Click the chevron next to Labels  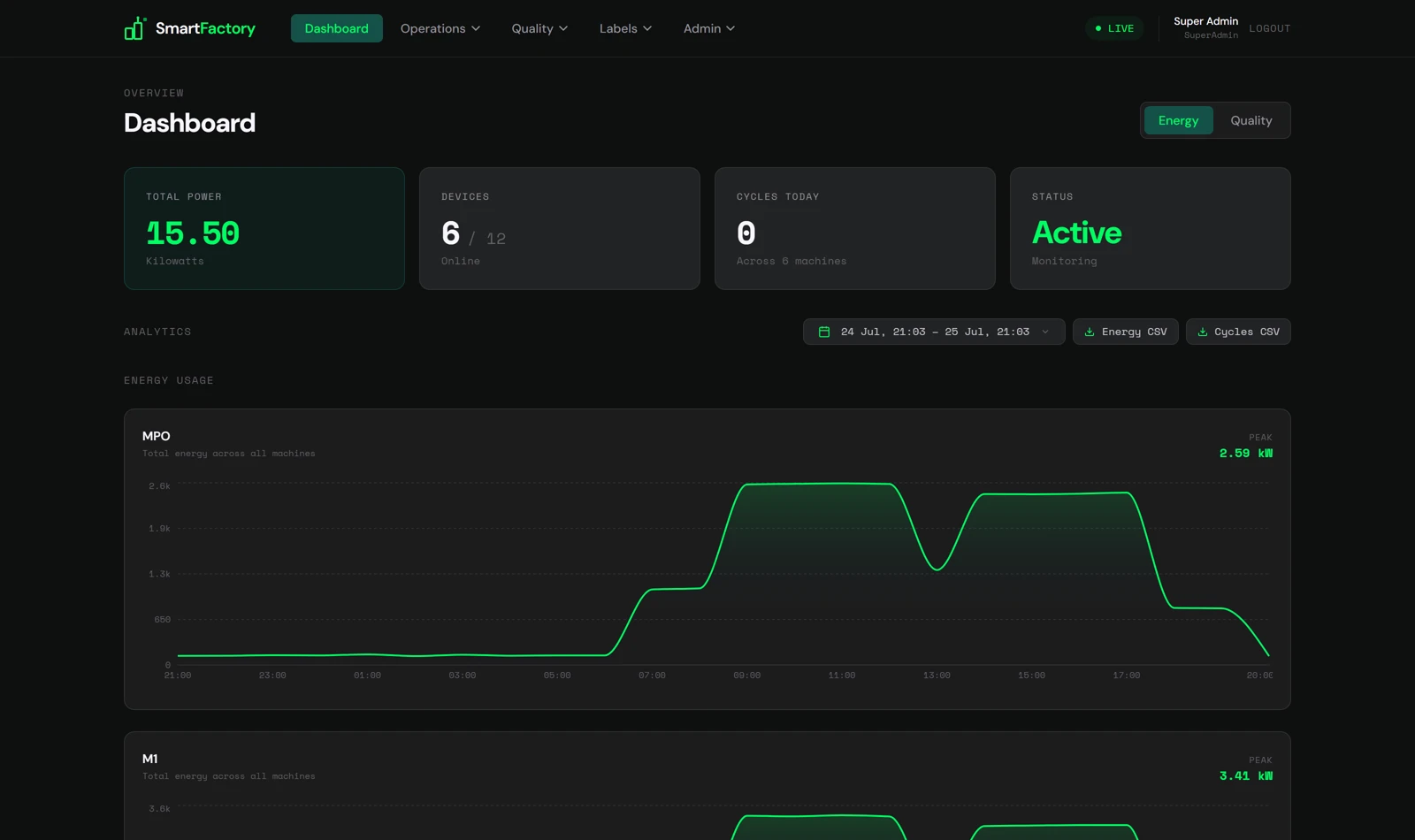[x=647, y=28]
